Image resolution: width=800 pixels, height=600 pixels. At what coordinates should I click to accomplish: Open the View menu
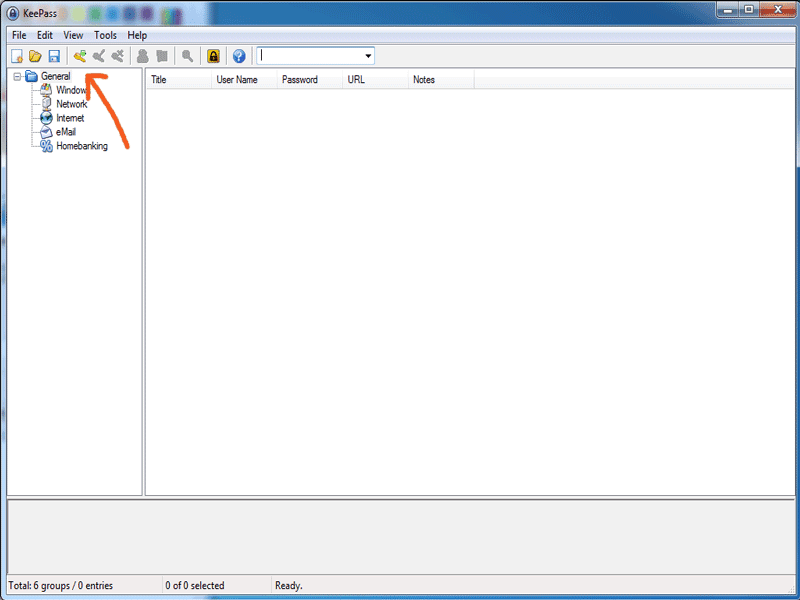tap(73, 35)
